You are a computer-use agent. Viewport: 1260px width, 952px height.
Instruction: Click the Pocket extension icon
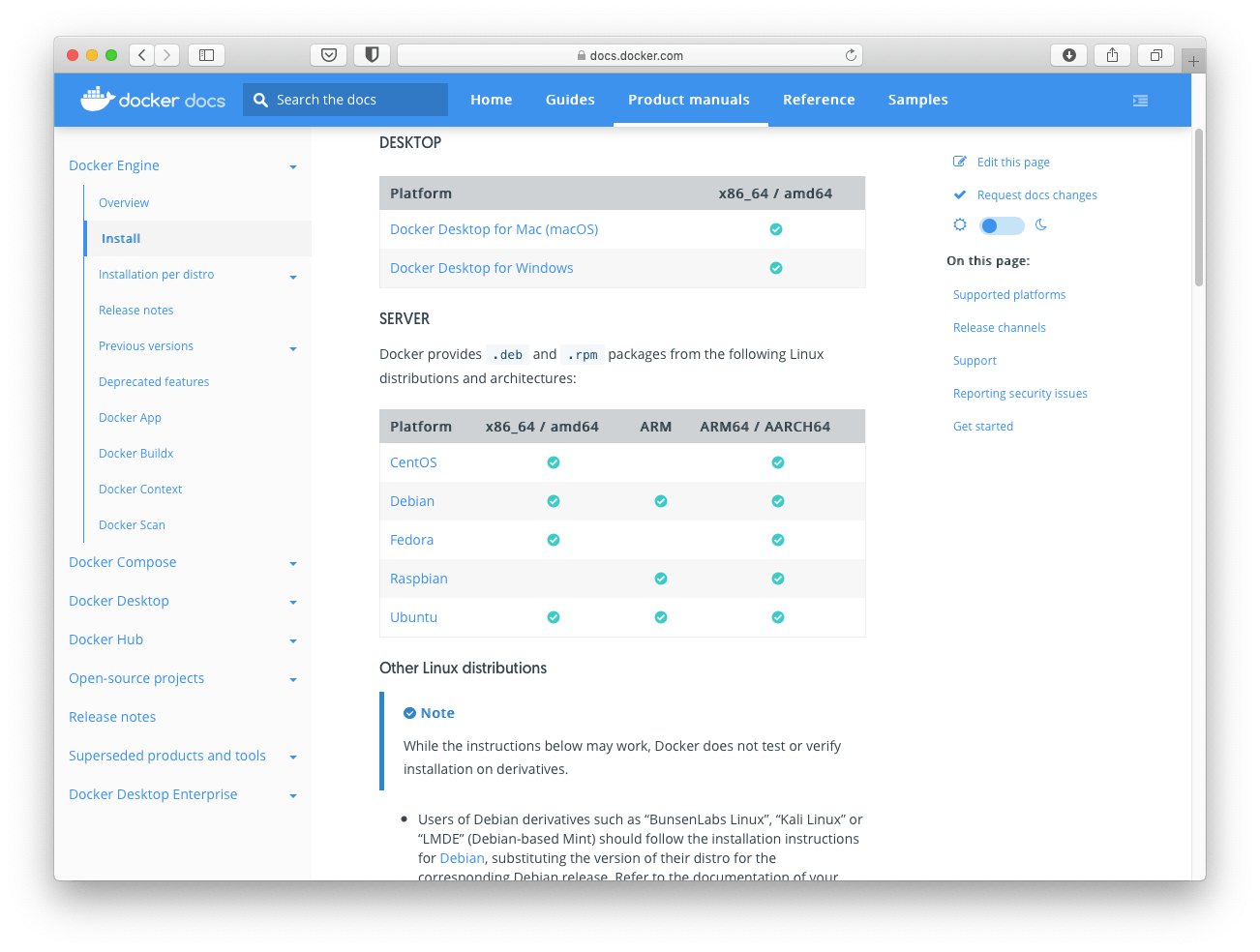tap(329, 55)
